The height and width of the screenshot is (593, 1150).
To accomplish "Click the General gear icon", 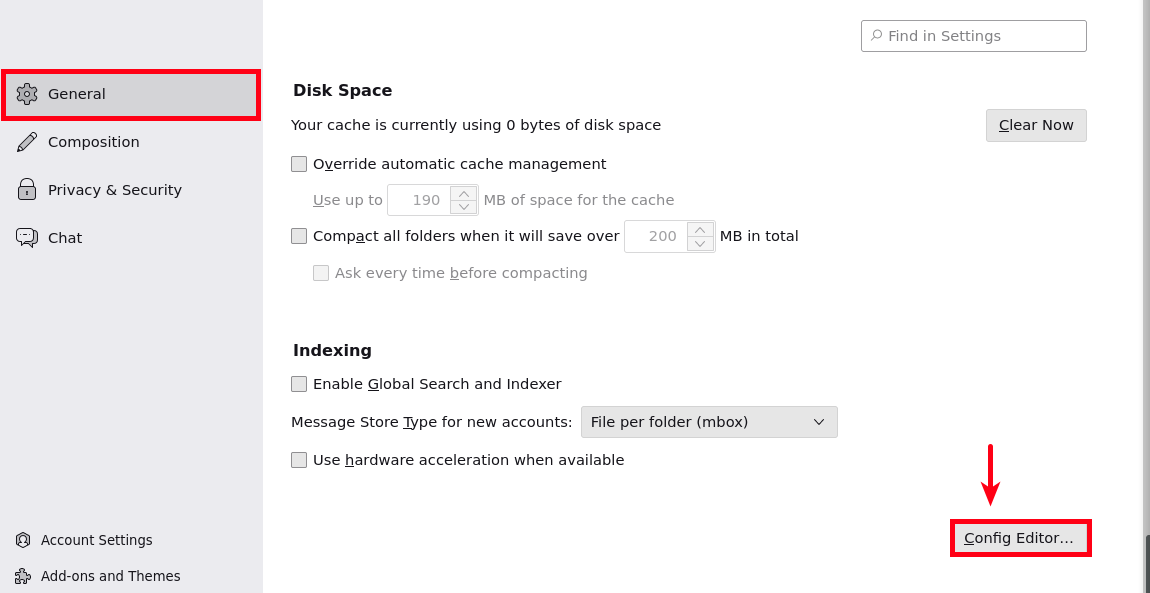I will [27, 94].
